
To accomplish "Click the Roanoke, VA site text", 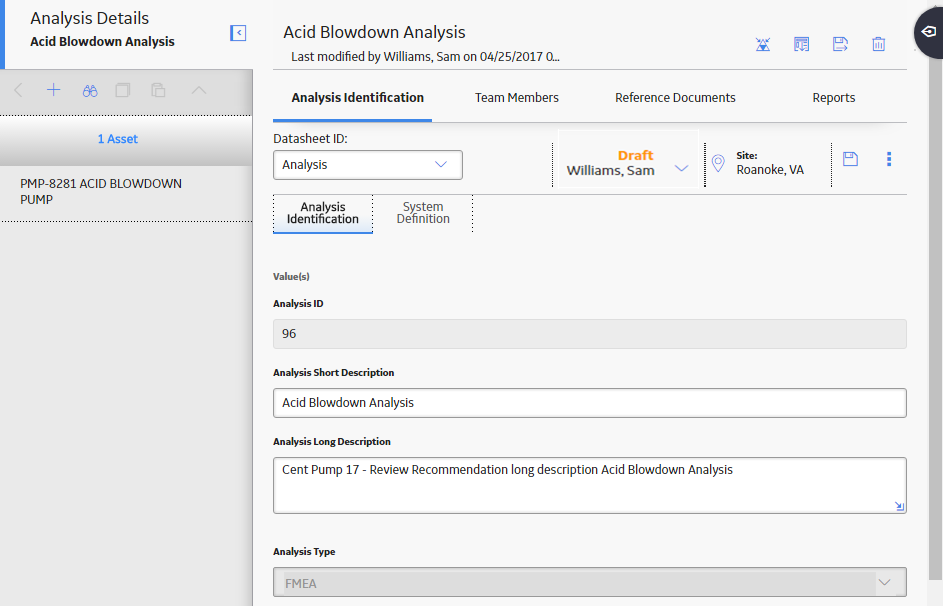I will pyautogui.click(x=770, y=170).
